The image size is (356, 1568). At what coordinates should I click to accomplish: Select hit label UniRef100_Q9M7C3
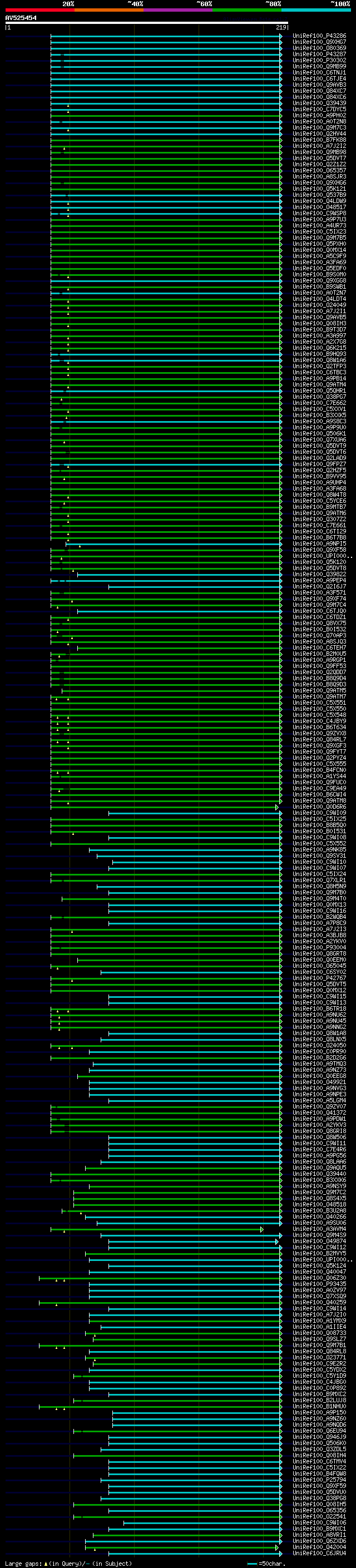tap(319, 127)
